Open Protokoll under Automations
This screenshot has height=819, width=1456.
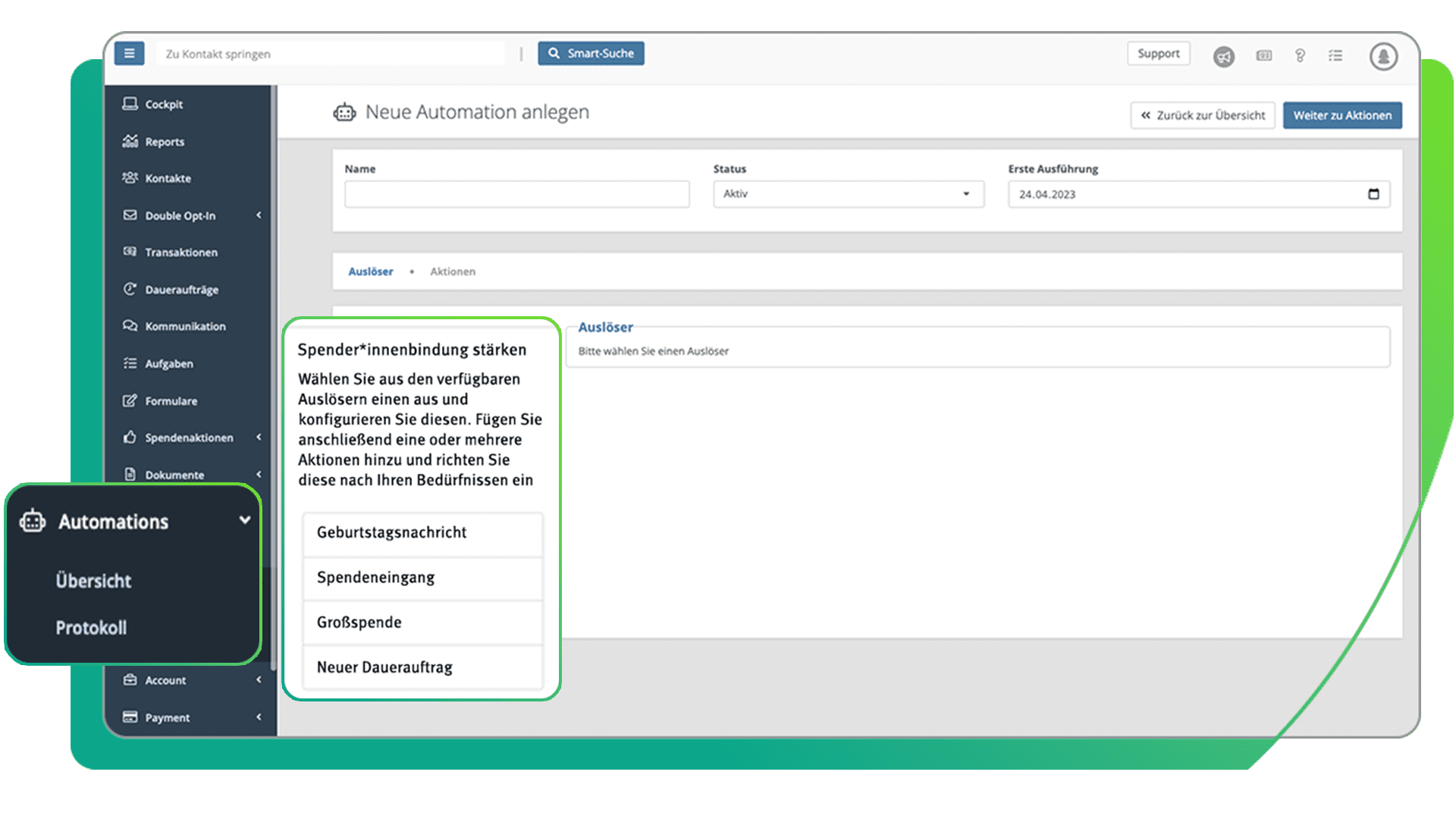point(90,627)
